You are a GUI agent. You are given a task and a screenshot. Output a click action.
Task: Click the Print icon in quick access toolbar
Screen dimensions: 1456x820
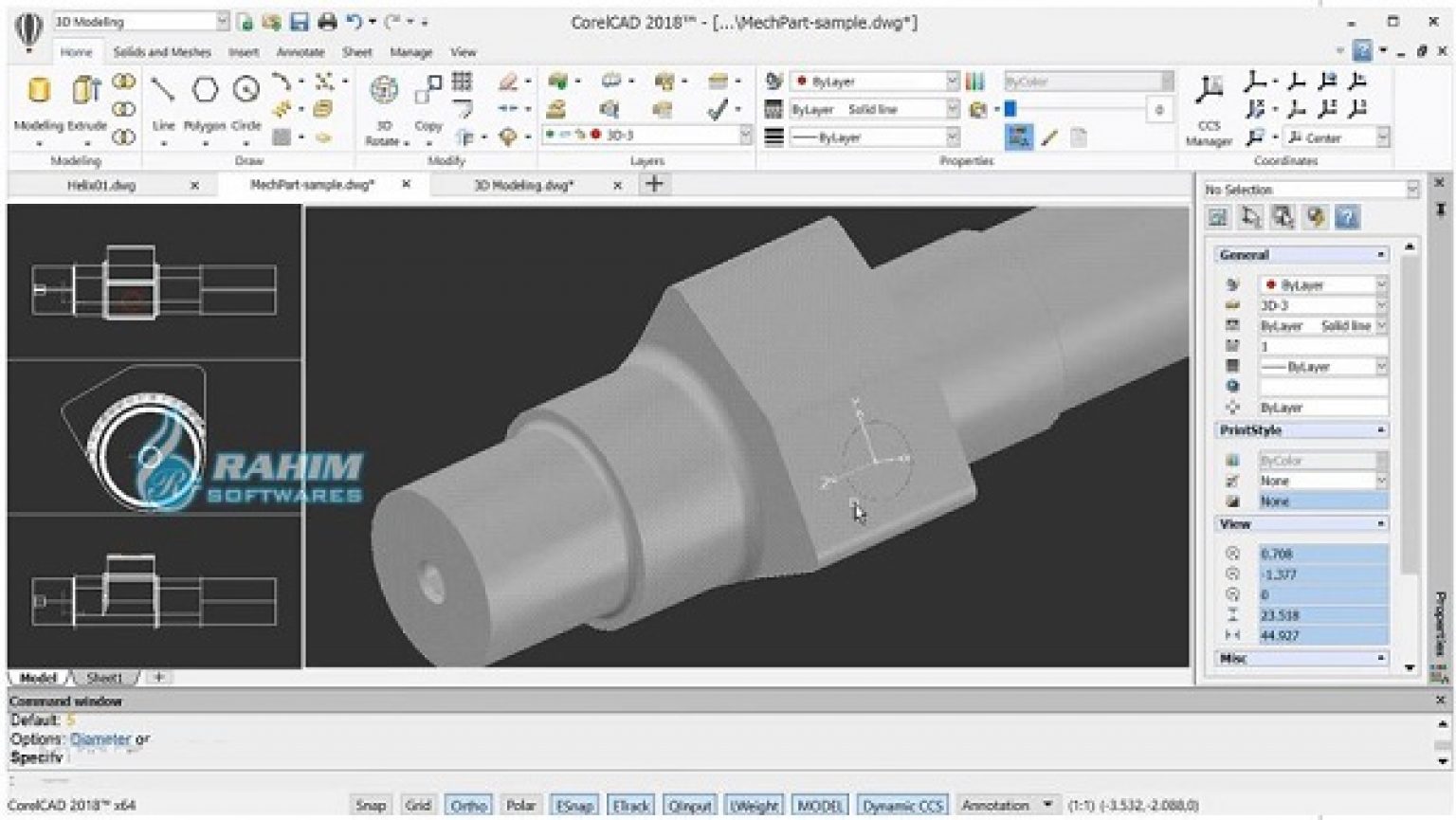pyautogui.click(x=327, y=22)
